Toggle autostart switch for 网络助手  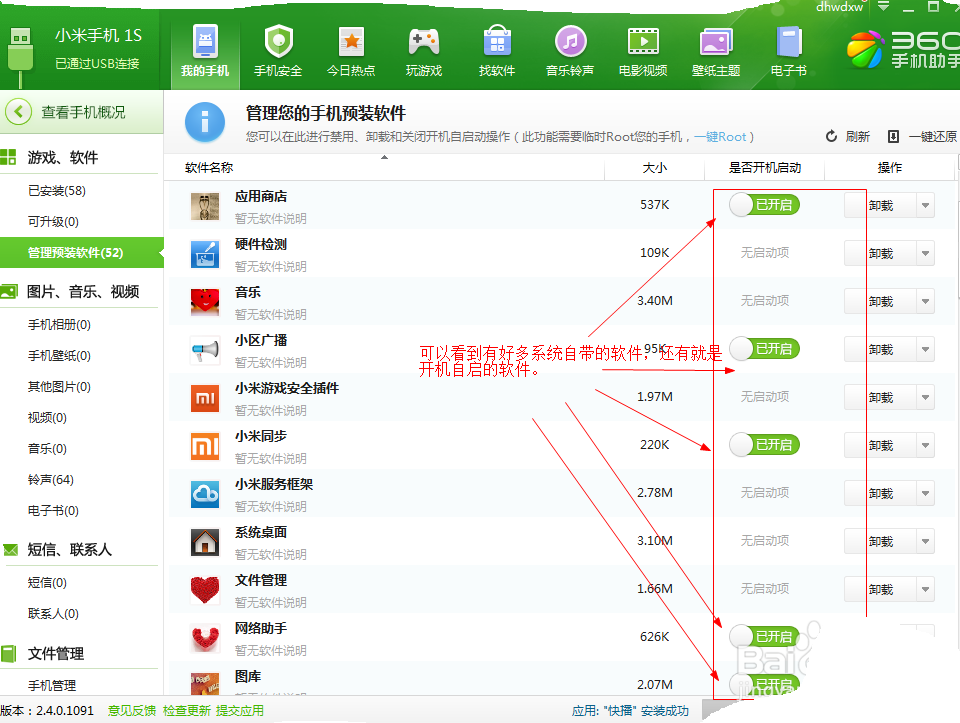(765, 636)
